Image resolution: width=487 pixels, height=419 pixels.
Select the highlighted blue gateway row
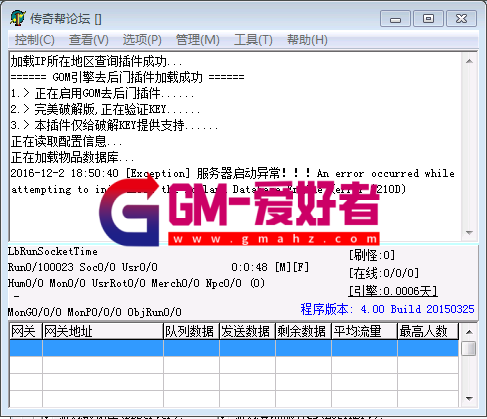tap(234, 348)
